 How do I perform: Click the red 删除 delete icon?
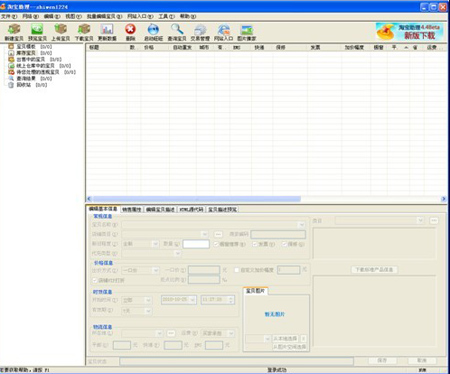click(130, 33)
